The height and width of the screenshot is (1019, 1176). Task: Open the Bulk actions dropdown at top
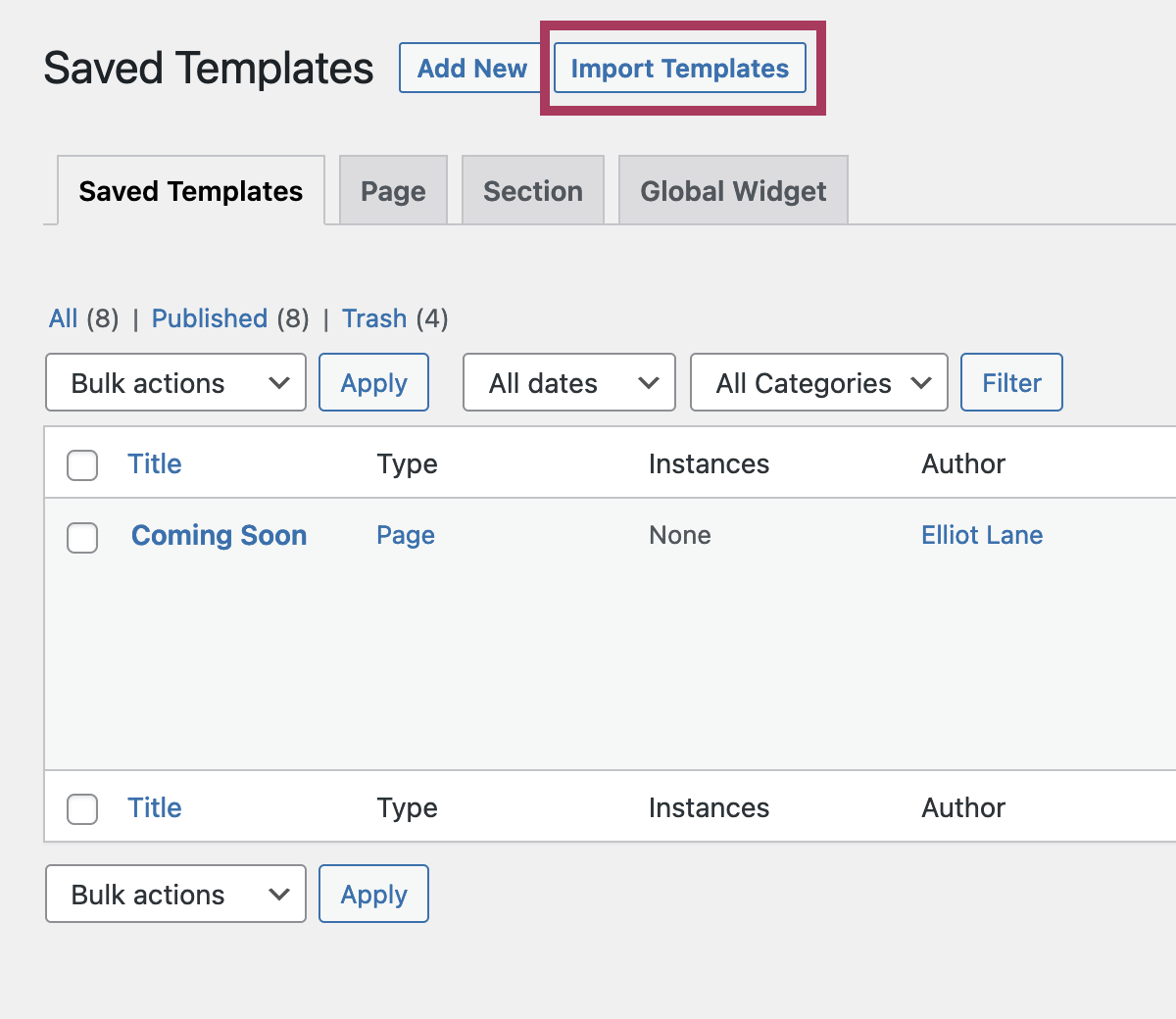pos(175,382)
